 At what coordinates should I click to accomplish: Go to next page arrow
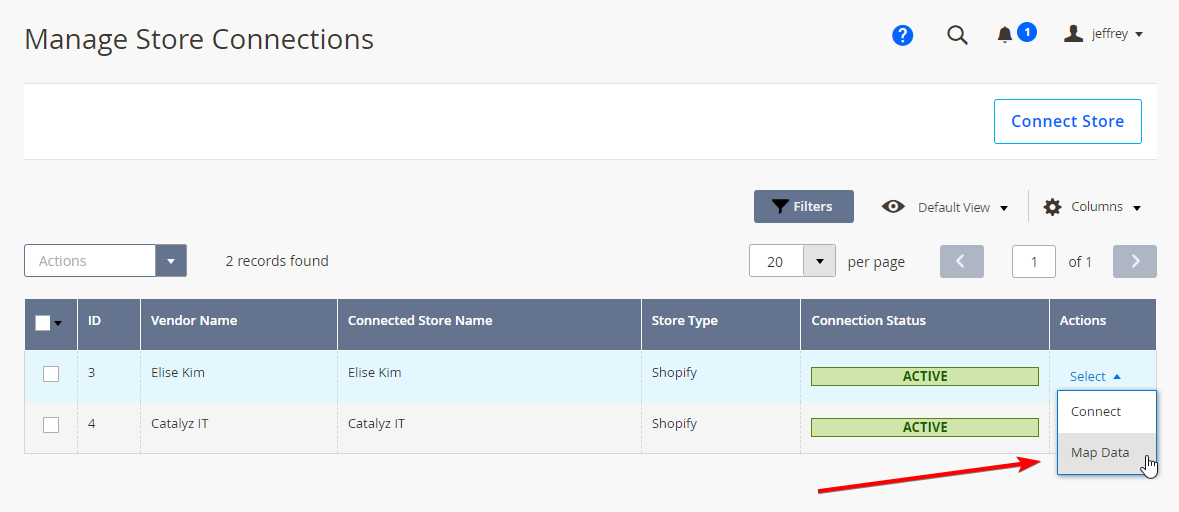pyautogui.click(x=1135, y=261)
